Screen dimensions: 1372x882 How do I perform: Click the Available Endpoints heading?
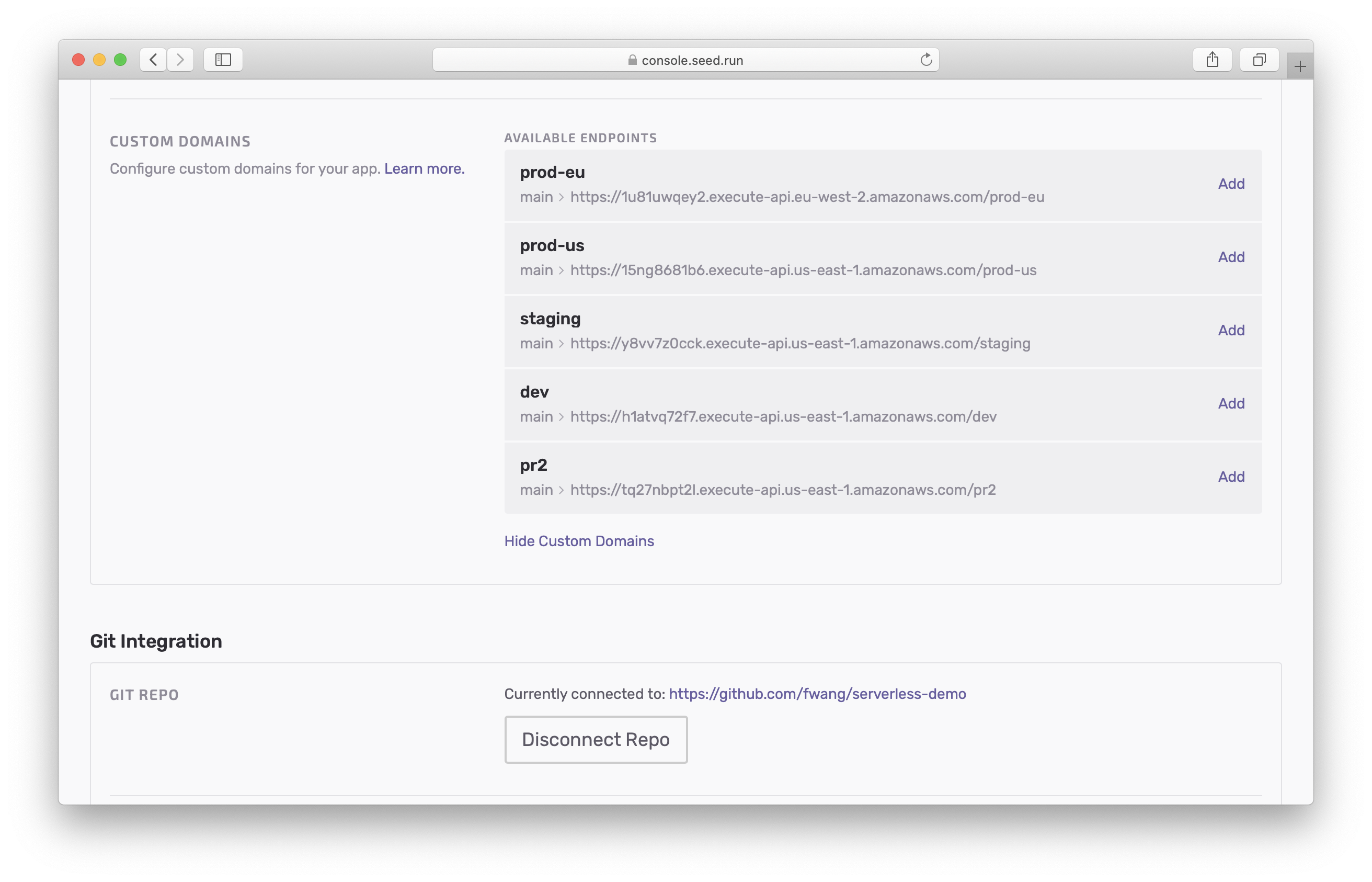(x=580, y=138)
